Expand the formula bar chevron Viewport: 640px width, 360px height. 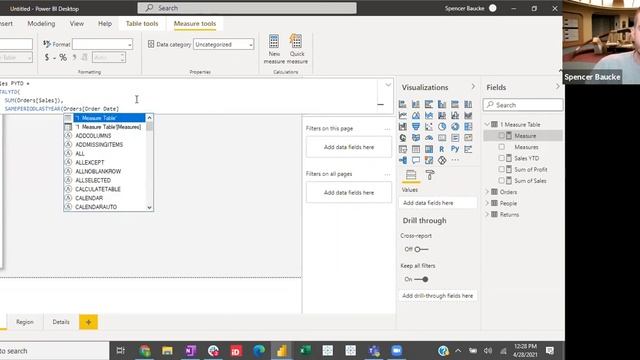(388, 85)
